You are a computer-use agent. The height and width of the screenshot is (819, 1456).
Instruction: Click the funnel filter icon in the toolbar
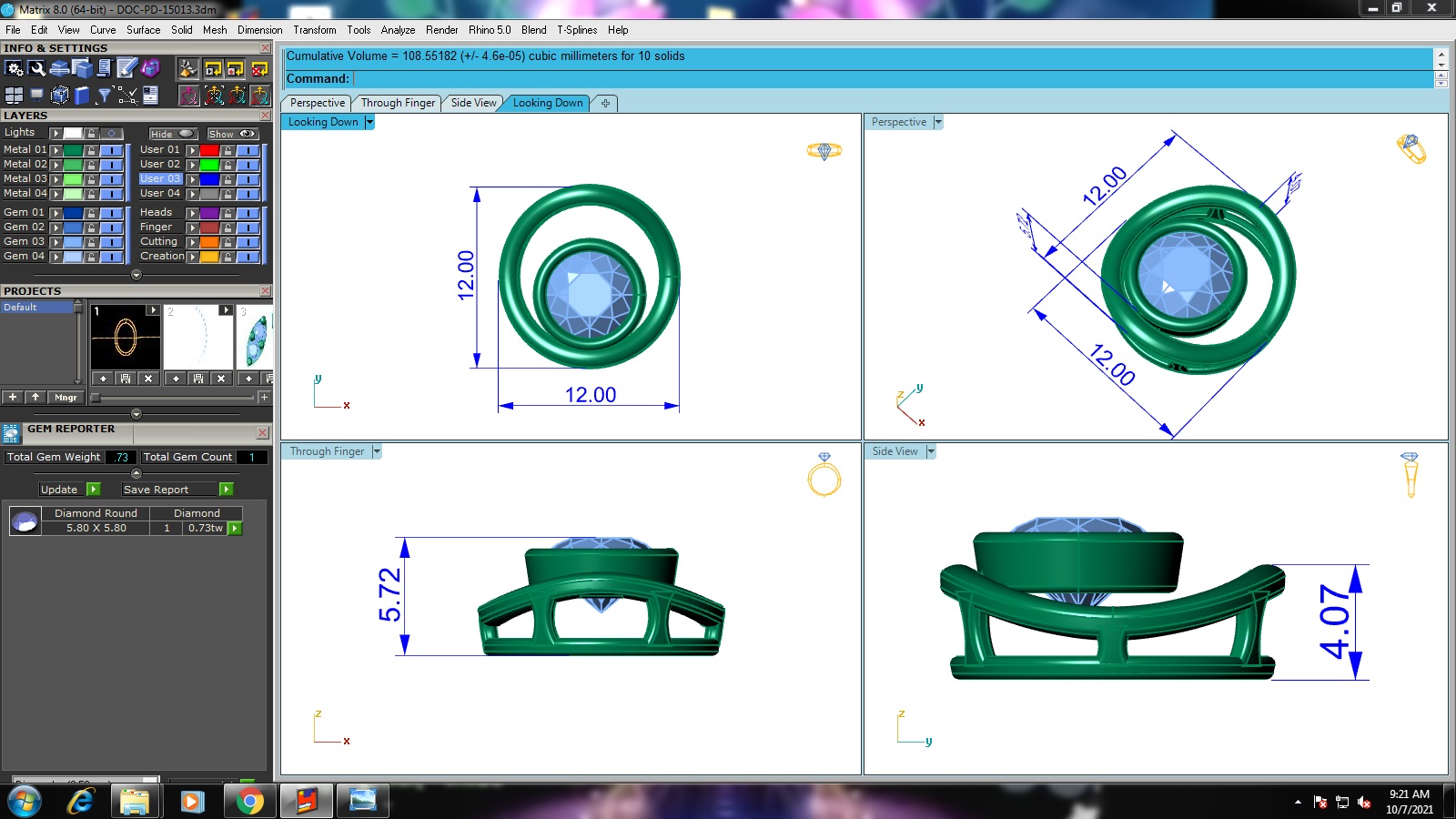[x=105, y=95]
